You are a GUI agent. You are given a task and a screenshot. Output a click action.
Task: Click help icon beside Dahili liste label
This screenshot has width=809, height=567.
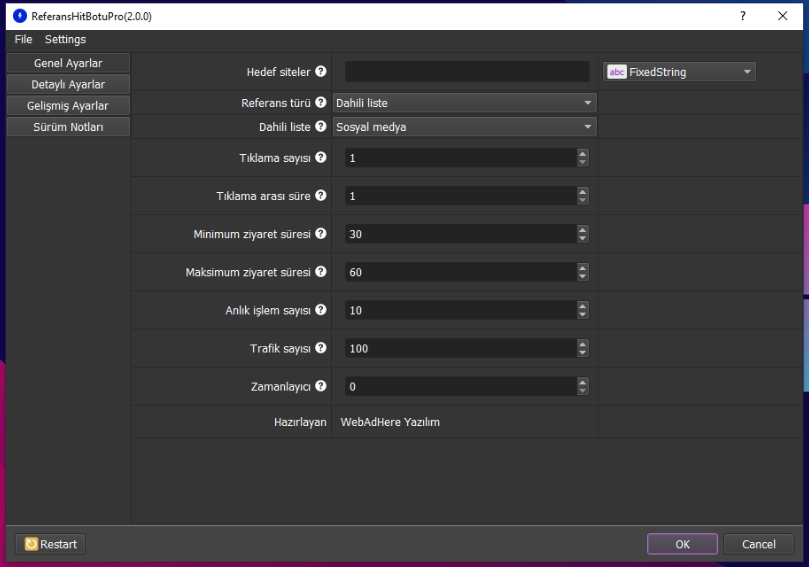pyautogui.click(x=321, y=127)
